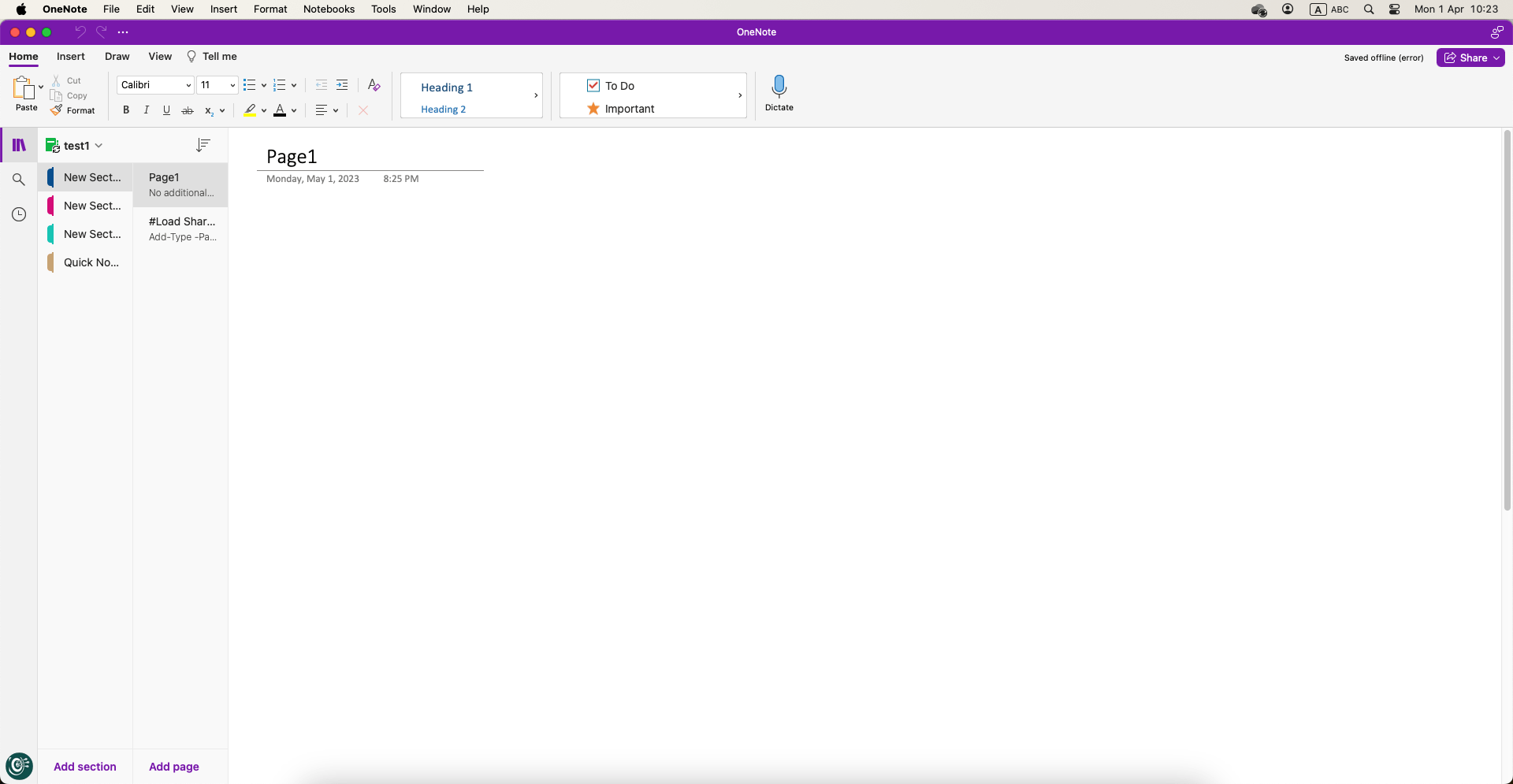Increase indent of text
This screenshot has width=1513, height=784.
point(342,85)
